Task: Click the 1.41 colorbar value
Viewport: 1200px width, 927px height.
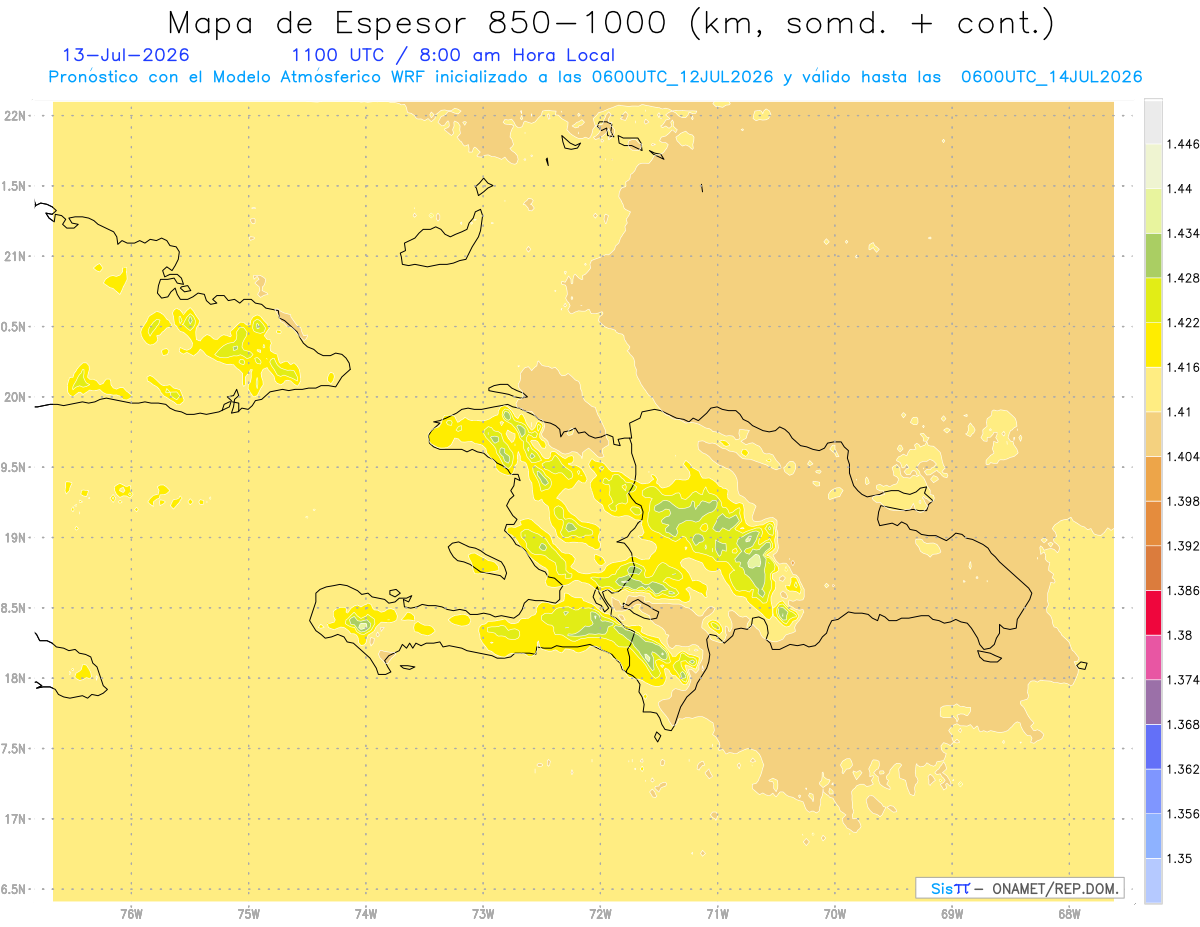Action: [1179, 411]
